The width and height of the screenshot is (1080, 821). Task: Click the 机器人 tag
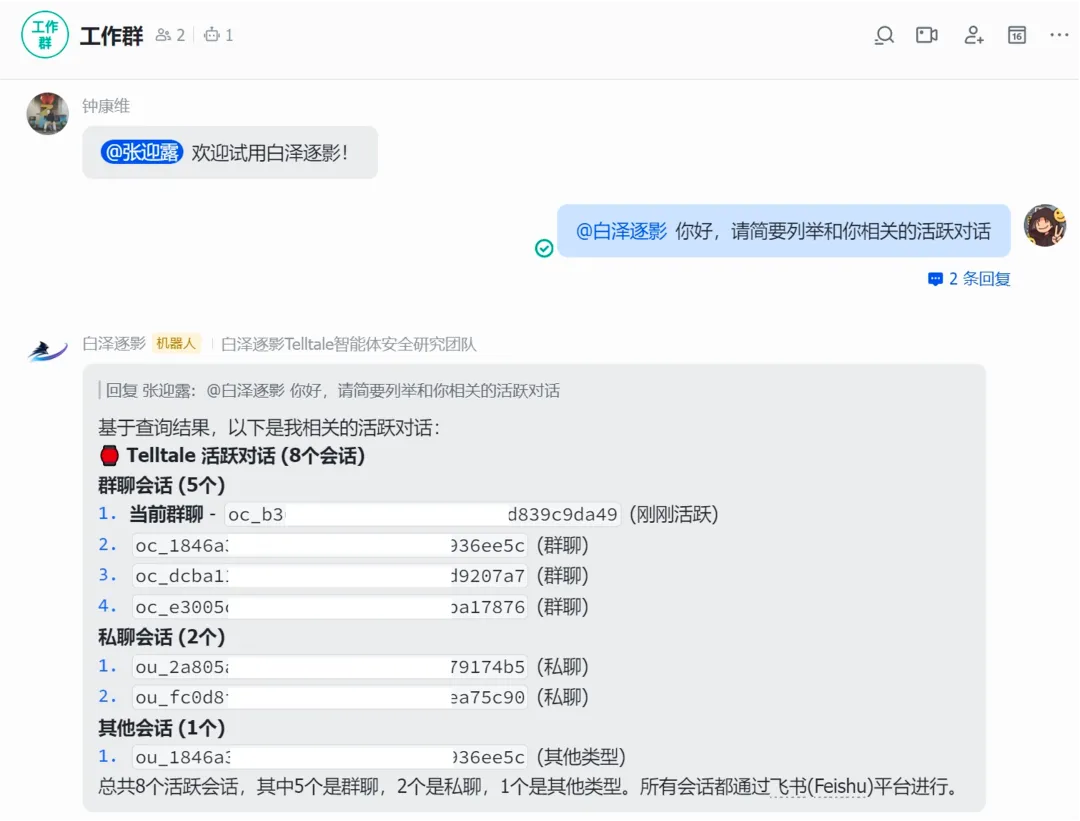click(x=176, y=343)
